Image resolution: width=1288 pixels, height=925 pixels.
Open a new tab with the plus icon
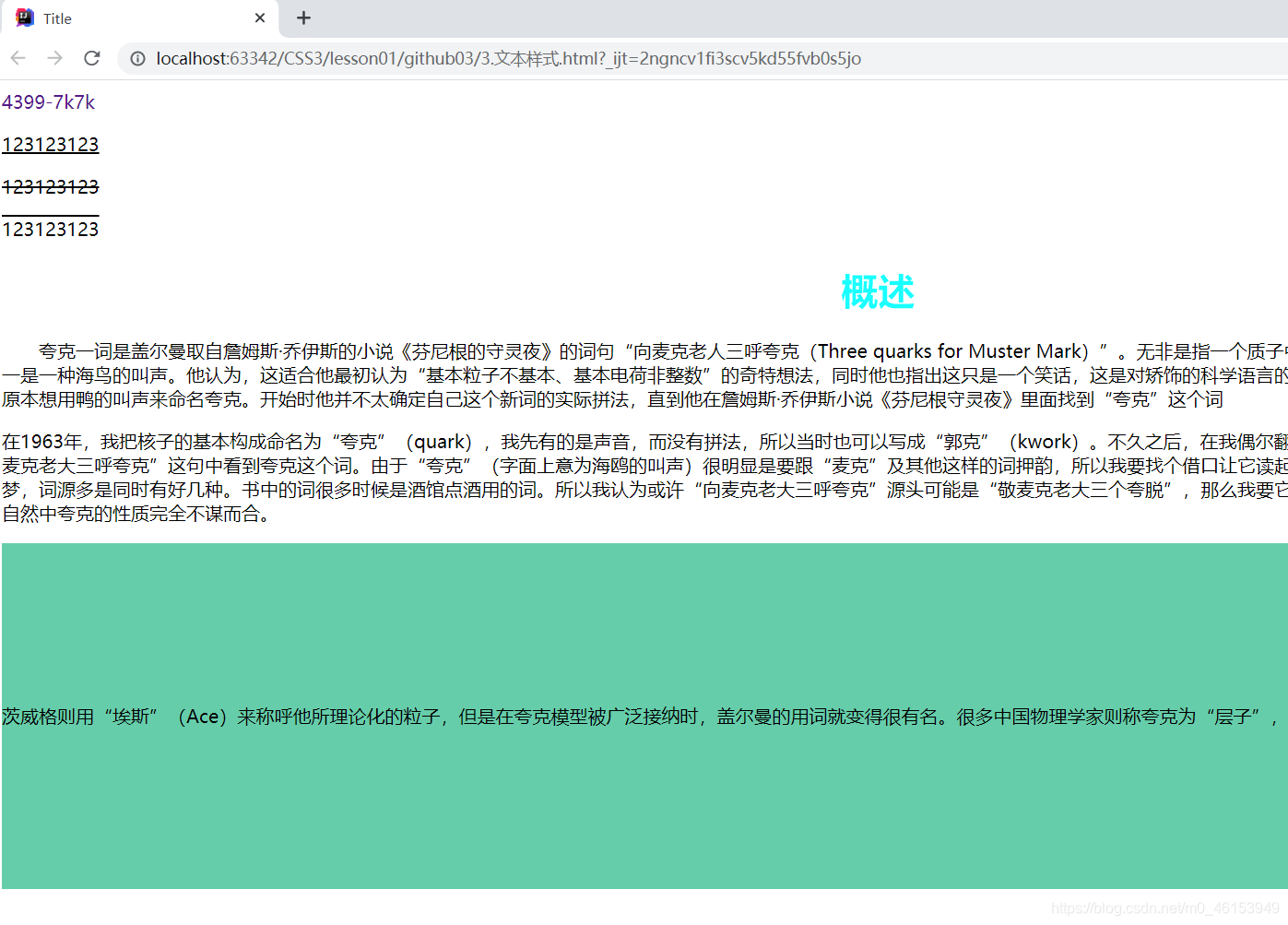[x=303, y=18]
